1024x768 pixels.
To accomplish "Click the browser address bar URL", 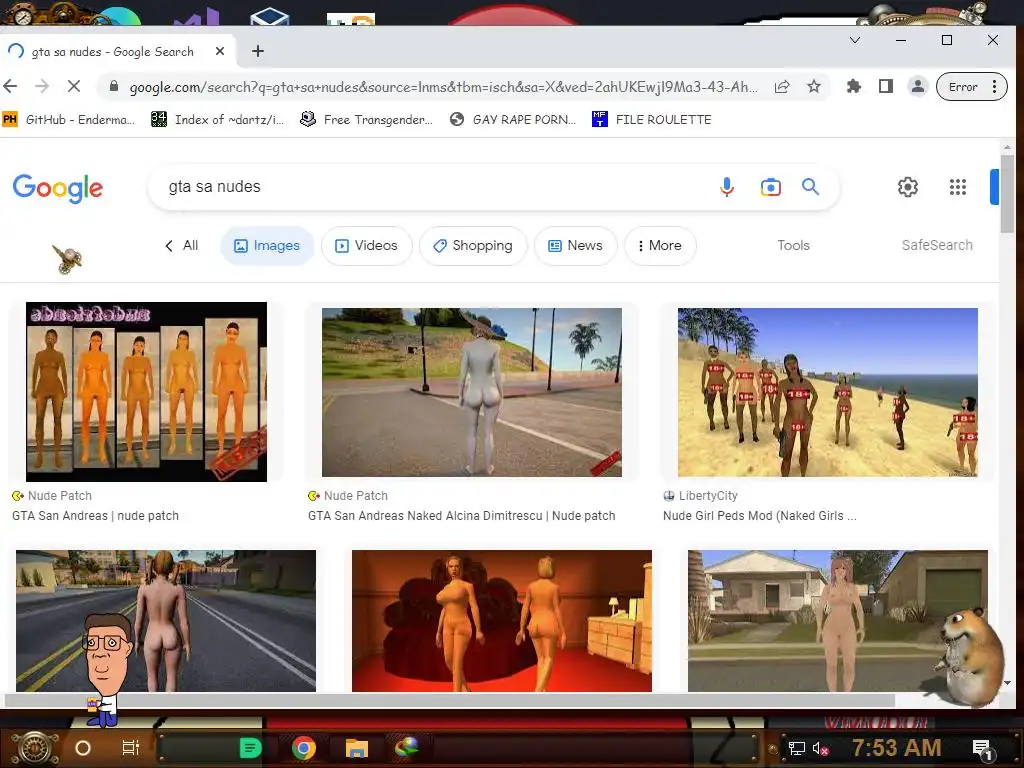I will click(x=443, y=87).
